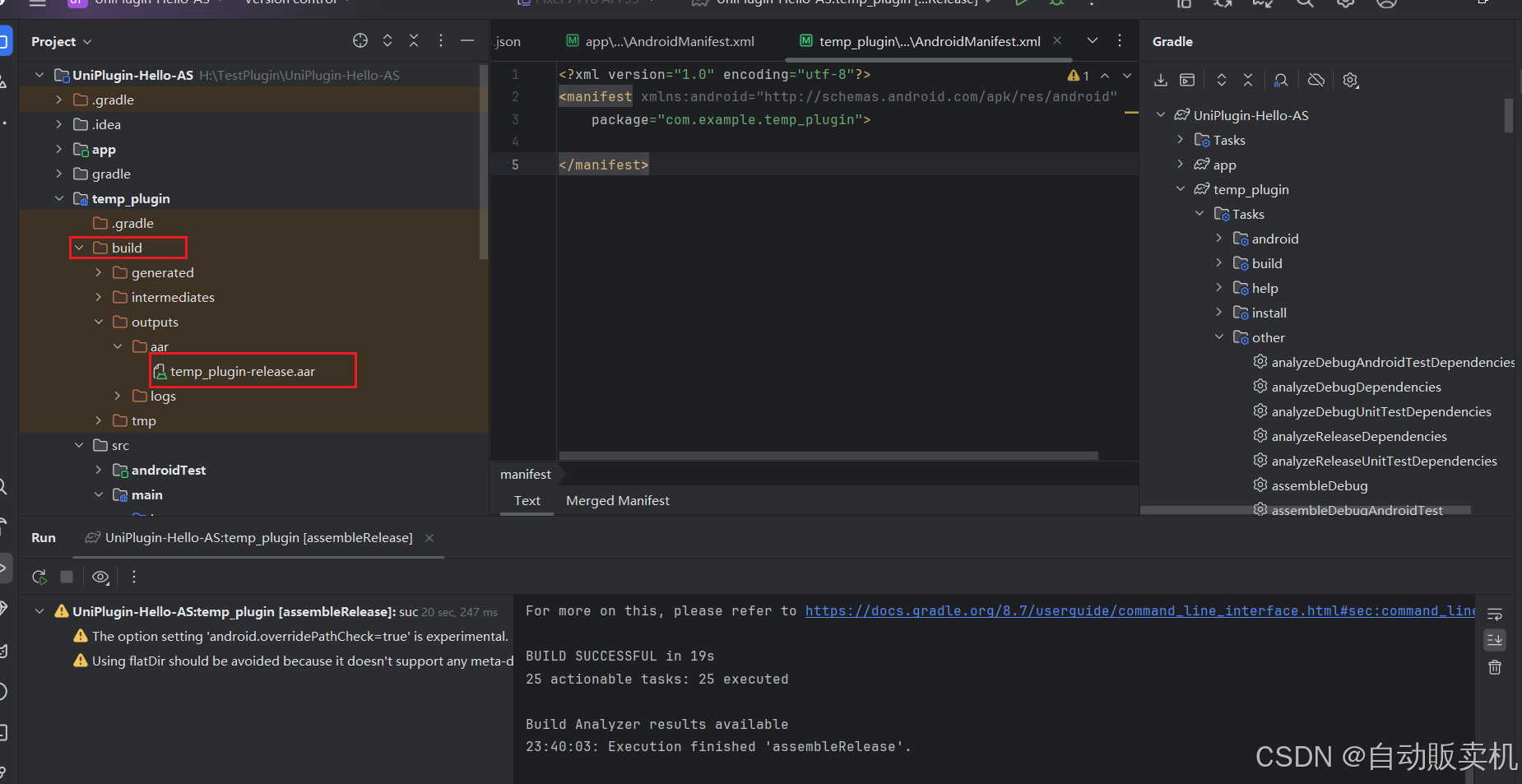The height and width of the screenshot is (784, 1522).
Task: Open Gradle build tool settings gear
Action: (x=1350, y=80)
